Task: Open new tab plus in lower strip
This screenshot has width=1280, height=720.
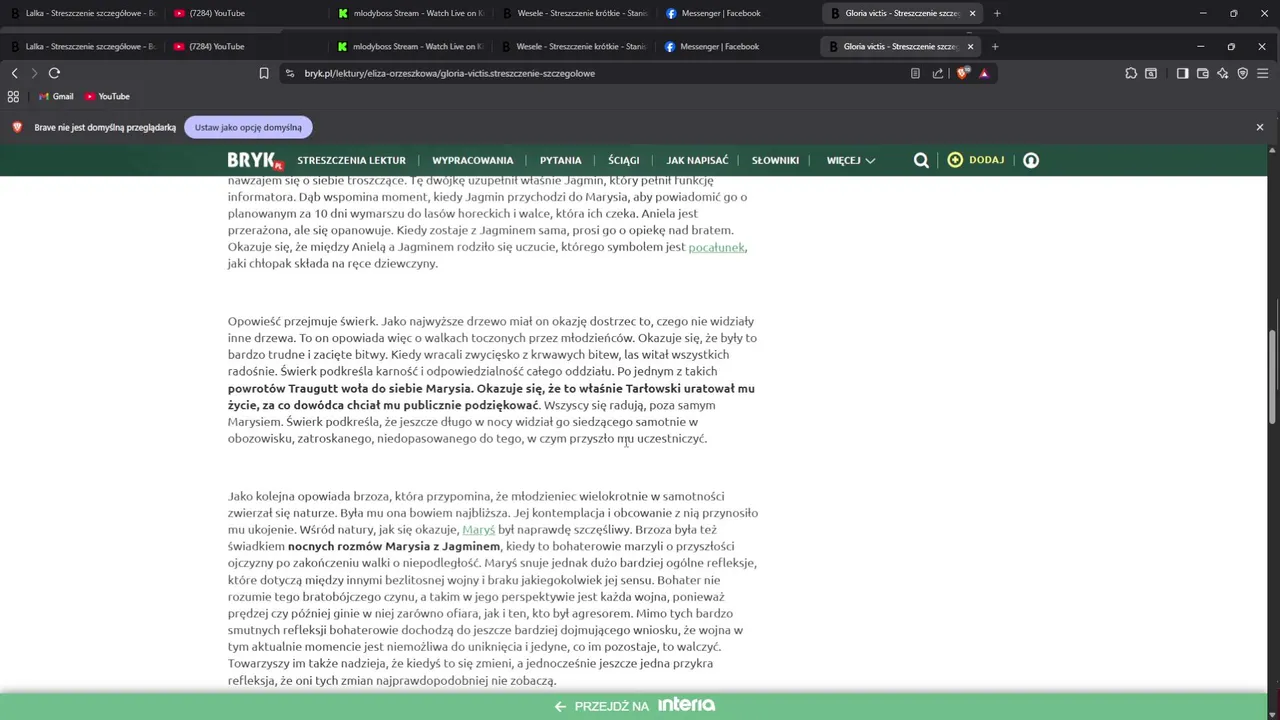Action: point(995,46)
